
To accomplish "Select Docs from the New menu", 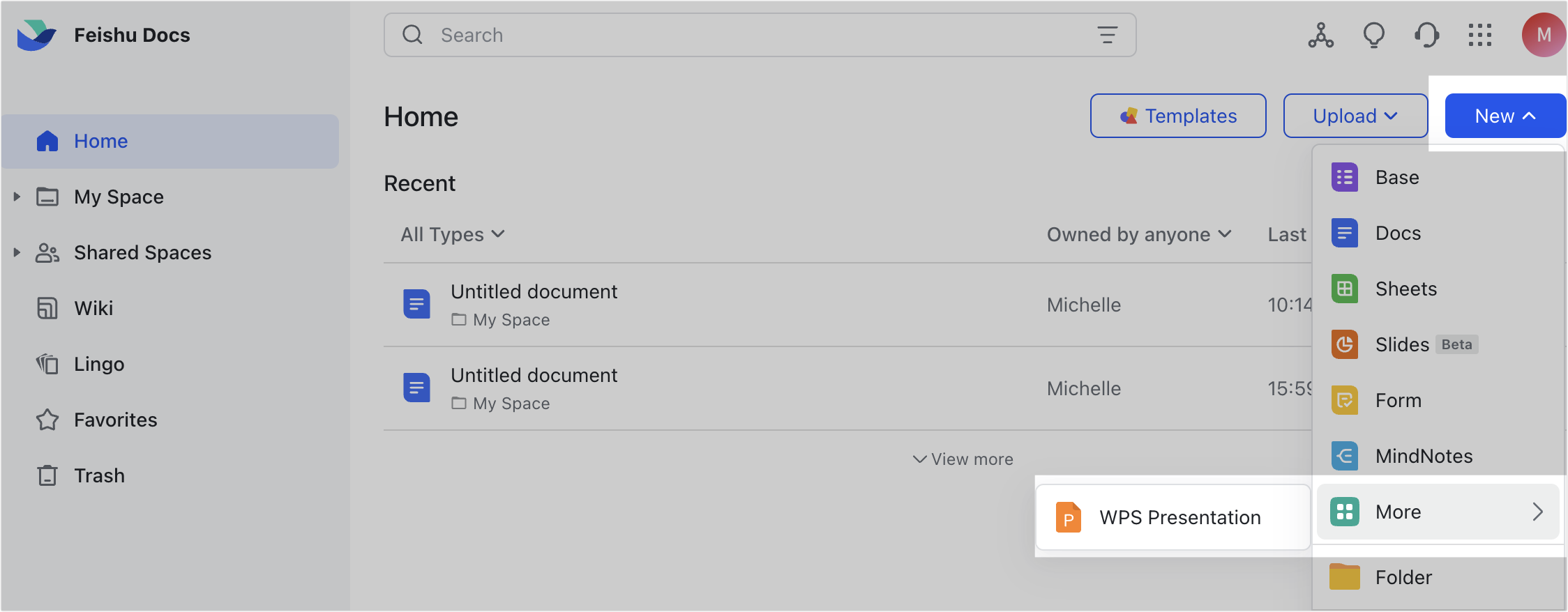I will [1437, 233].
